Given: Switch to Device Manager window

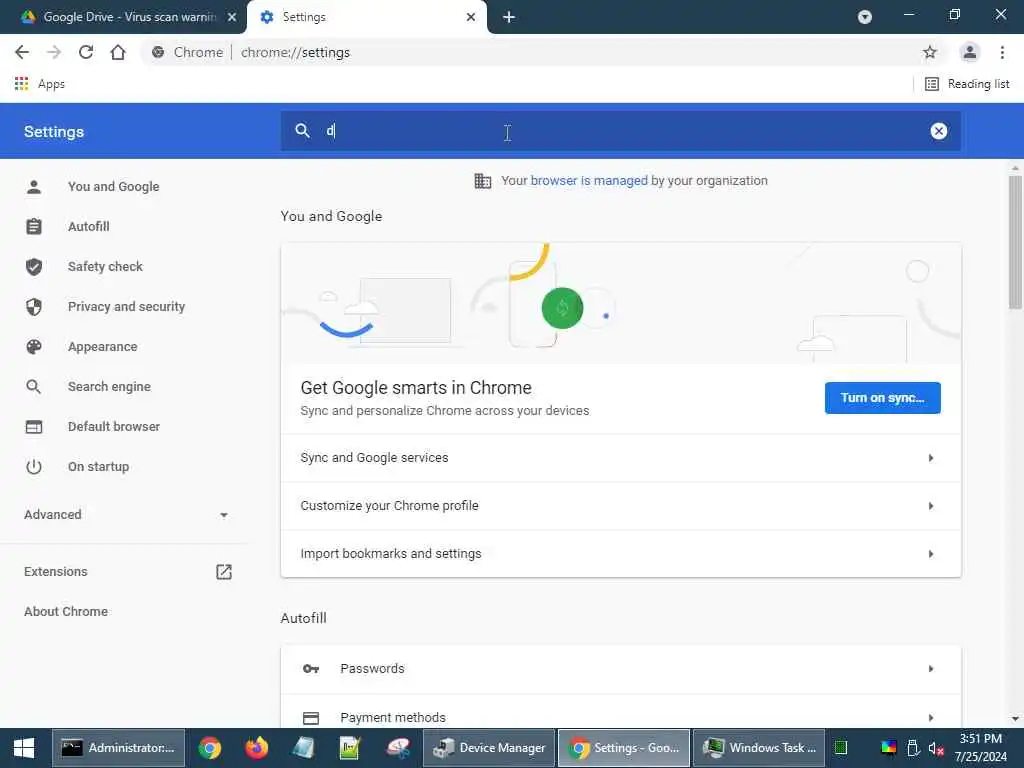Looking at the screenshot, I should pos(489,748).
